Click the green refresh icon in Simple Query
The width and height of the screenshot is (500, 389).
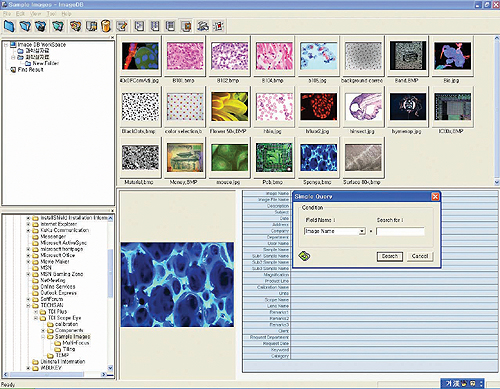(x=304, y=256)
